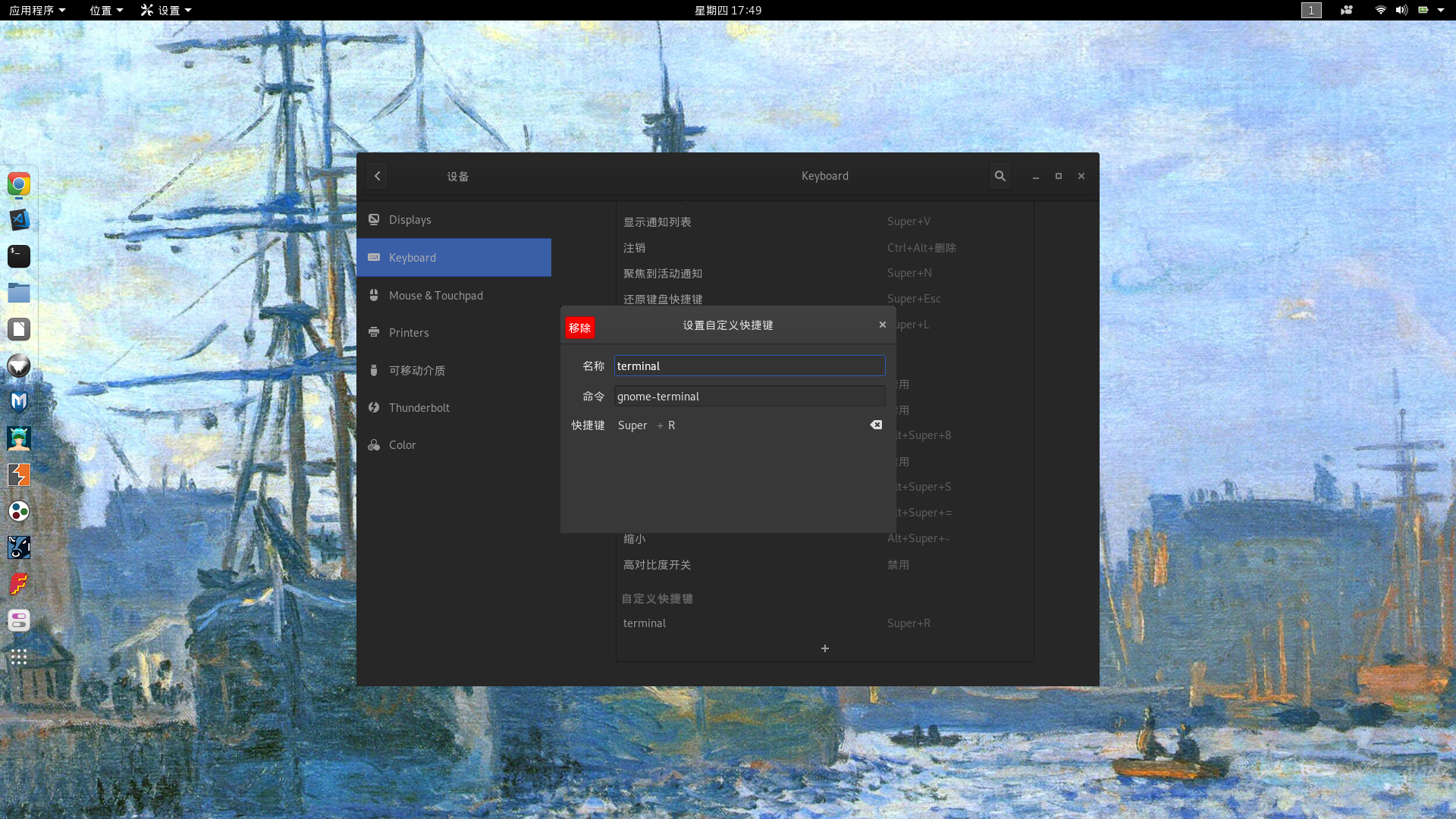Select Displays in the settings sidebar
Image resolution: width=1456 pixels, height=819 pixels.
453,220
